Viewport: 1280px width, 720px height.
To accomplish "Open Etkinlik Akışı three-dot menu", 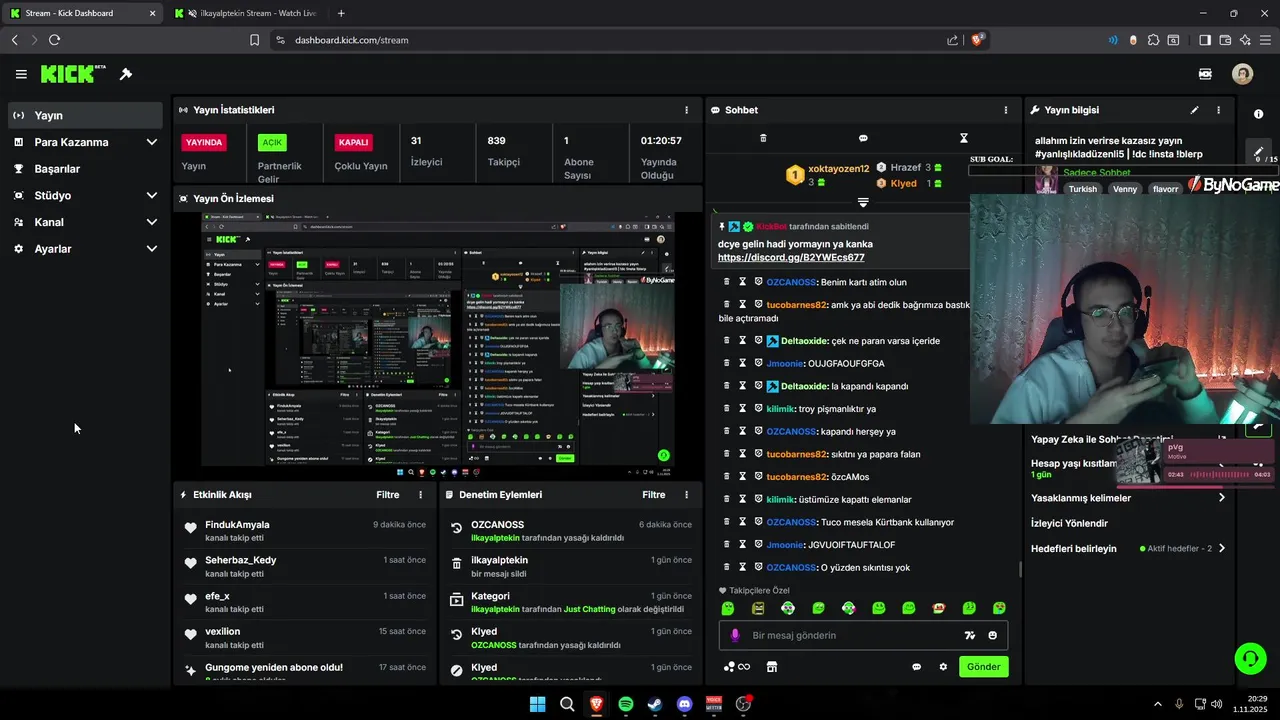I will pos(420,495).
